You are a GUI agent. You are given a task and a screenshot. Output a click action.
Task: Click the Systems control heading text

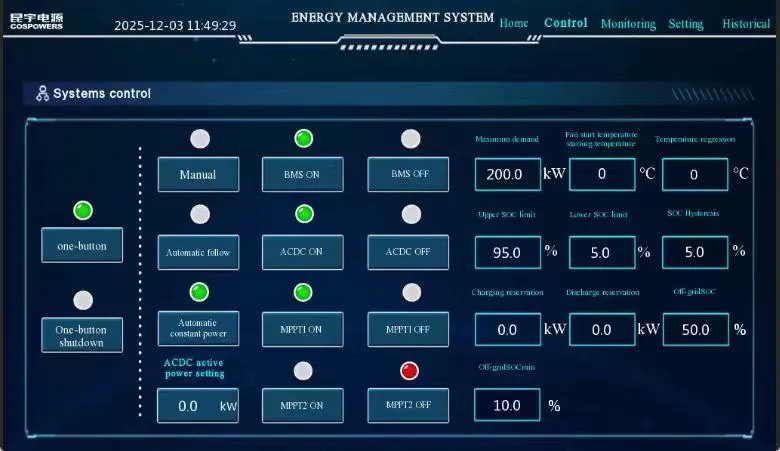coord(102,93)
